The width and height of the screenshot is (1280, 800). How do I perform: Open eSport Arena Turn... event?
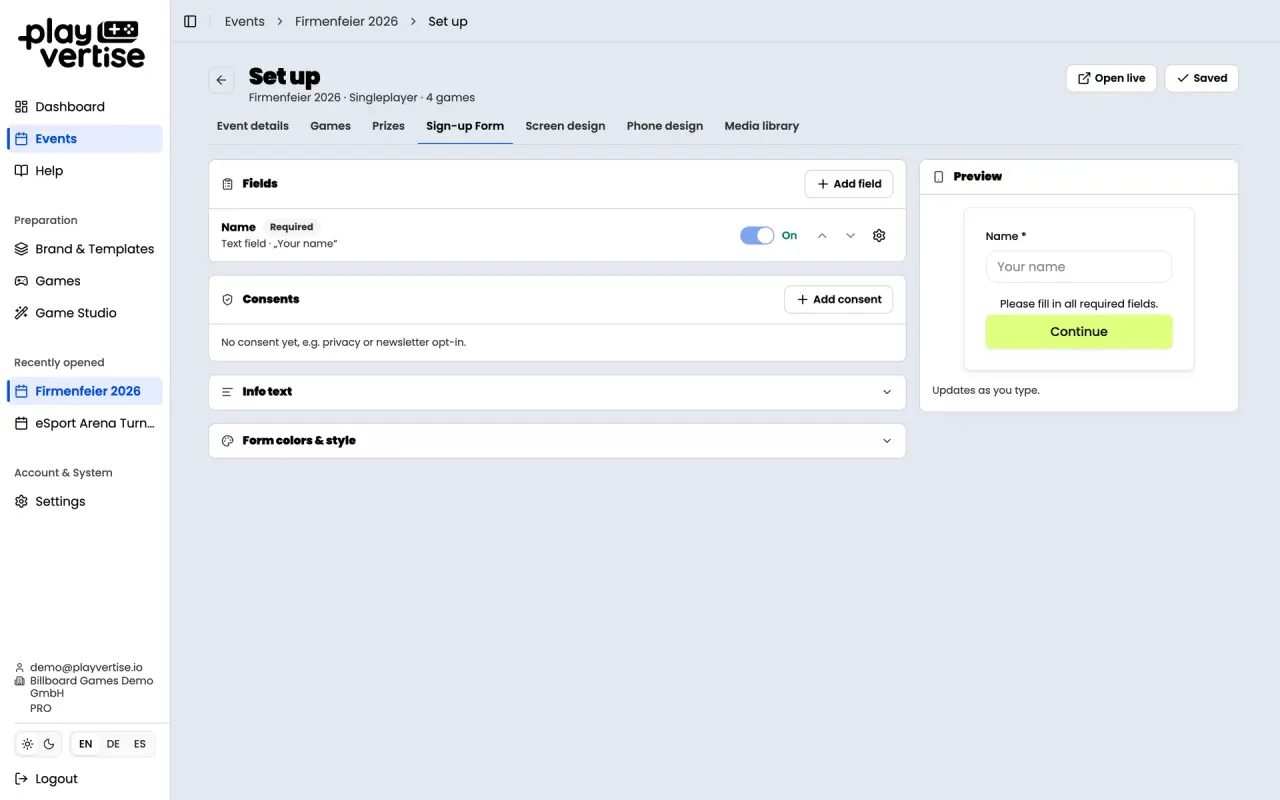coord(85,423)
